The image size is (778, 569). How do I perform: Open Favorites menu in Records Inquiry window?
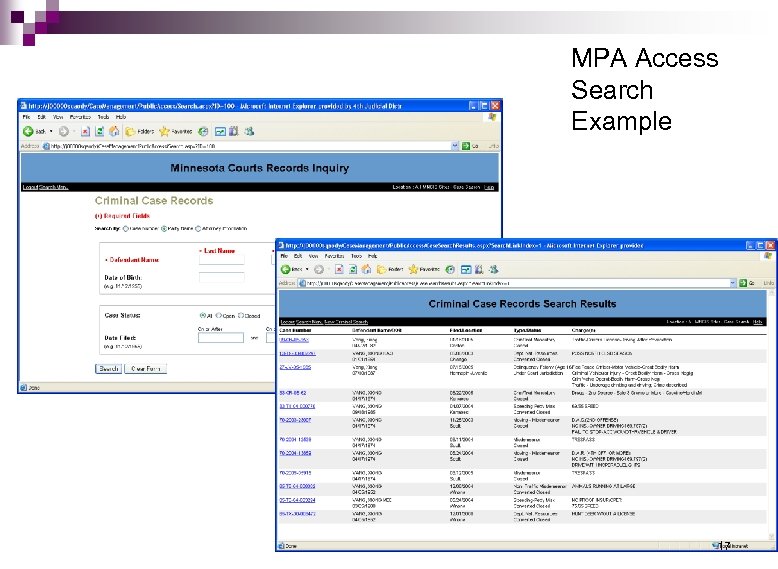click(x=80, y=117)
